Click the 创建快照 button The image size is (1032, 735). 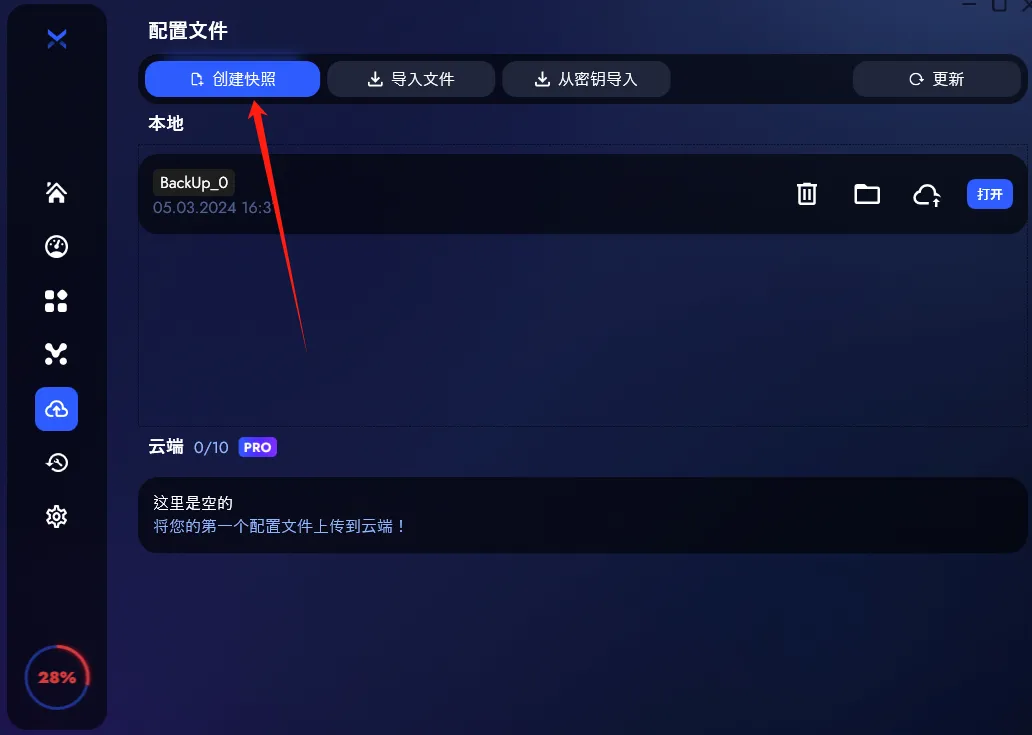click(x=232, y=79)
